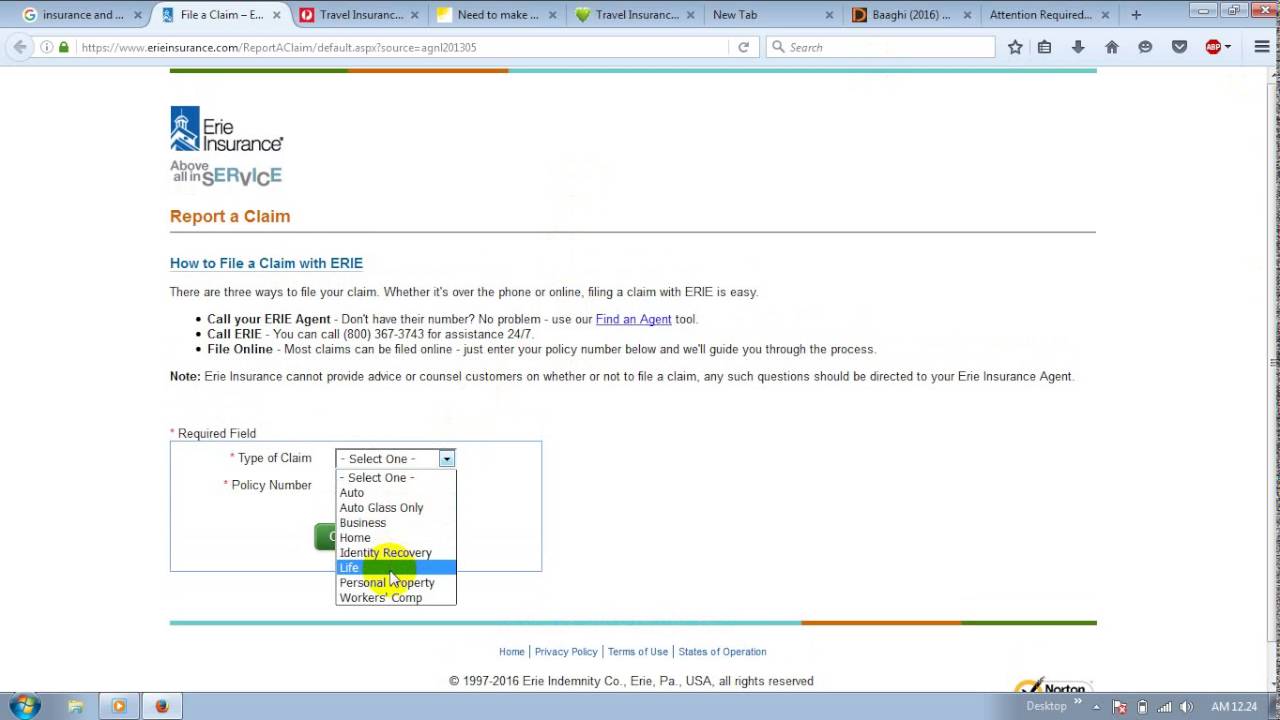This screenshot has width=1280, height=720.
Task: Pick the highlighted Life option
Action: pos(396,567)
